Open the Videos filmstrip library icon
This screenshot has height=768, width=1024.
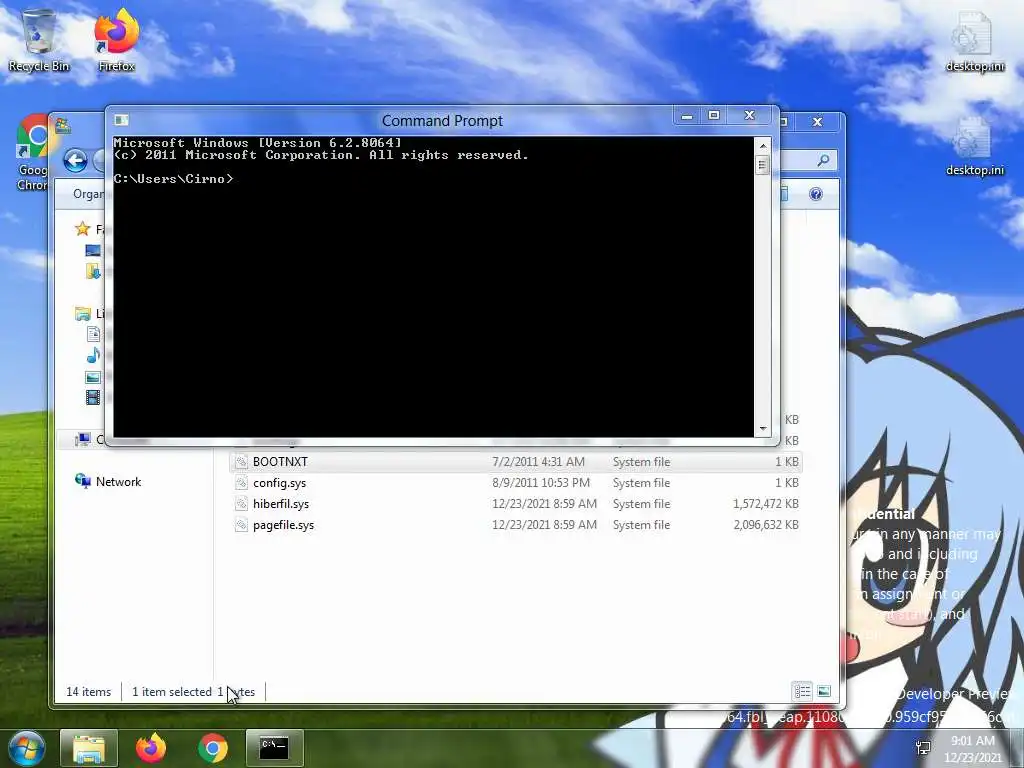click(x=93, y=397)
